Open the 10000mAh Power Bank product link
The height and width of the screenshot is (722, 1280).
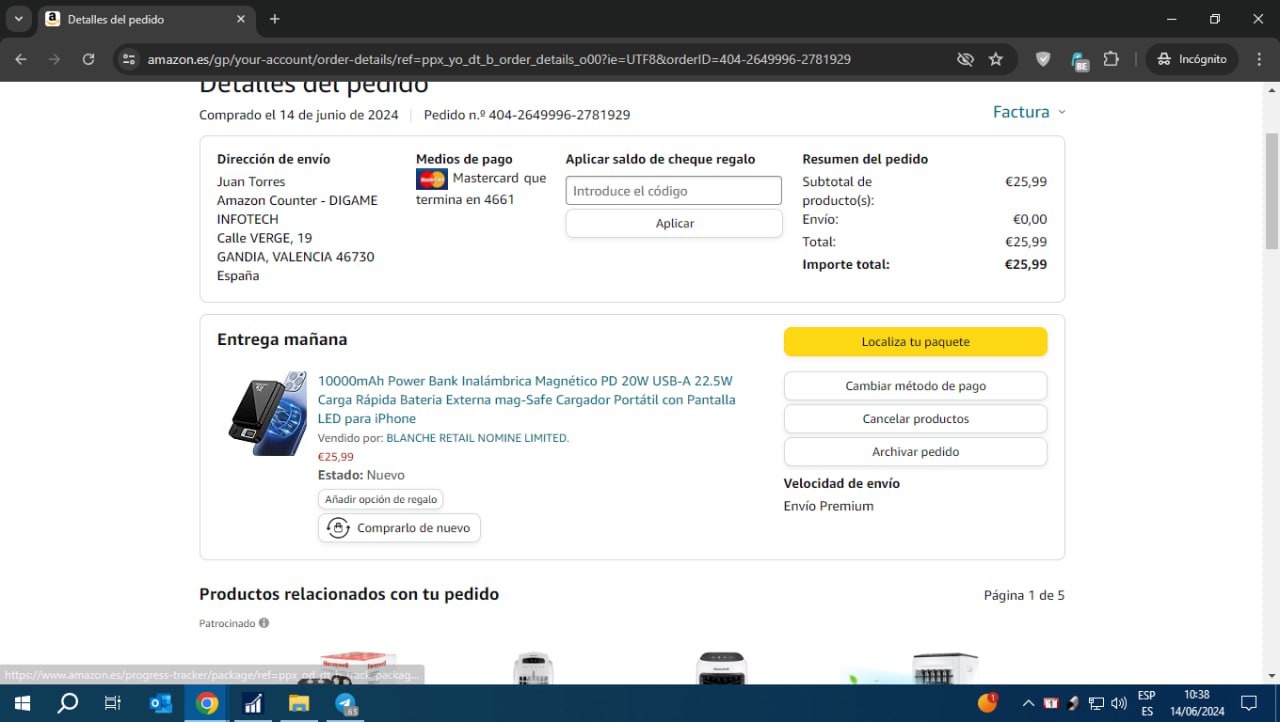pyautogui.click(x=526, y=400)
